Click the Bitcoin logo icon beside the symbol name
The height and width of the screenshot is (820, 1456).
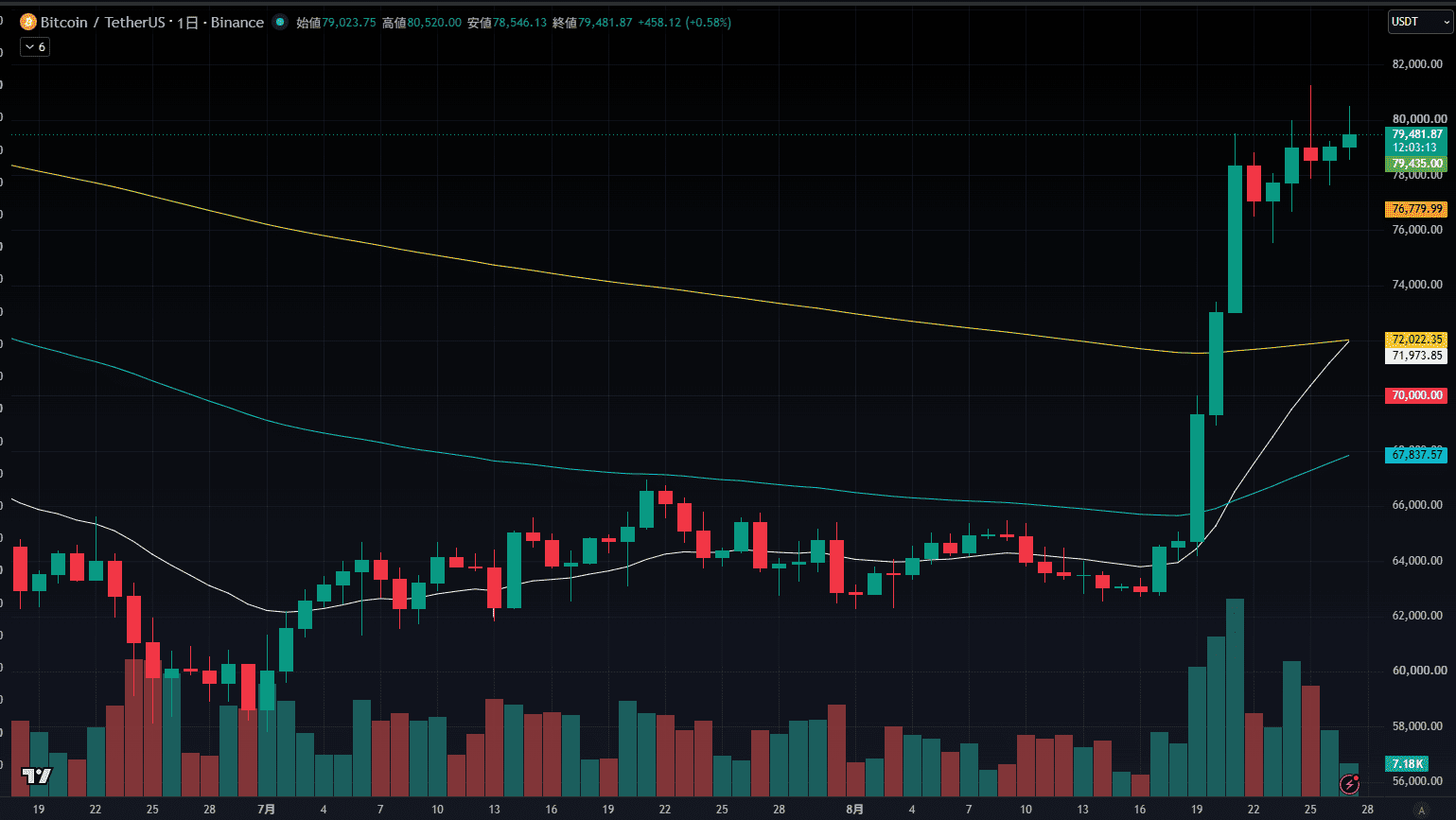pyautogui.click(x=28, y=22)
